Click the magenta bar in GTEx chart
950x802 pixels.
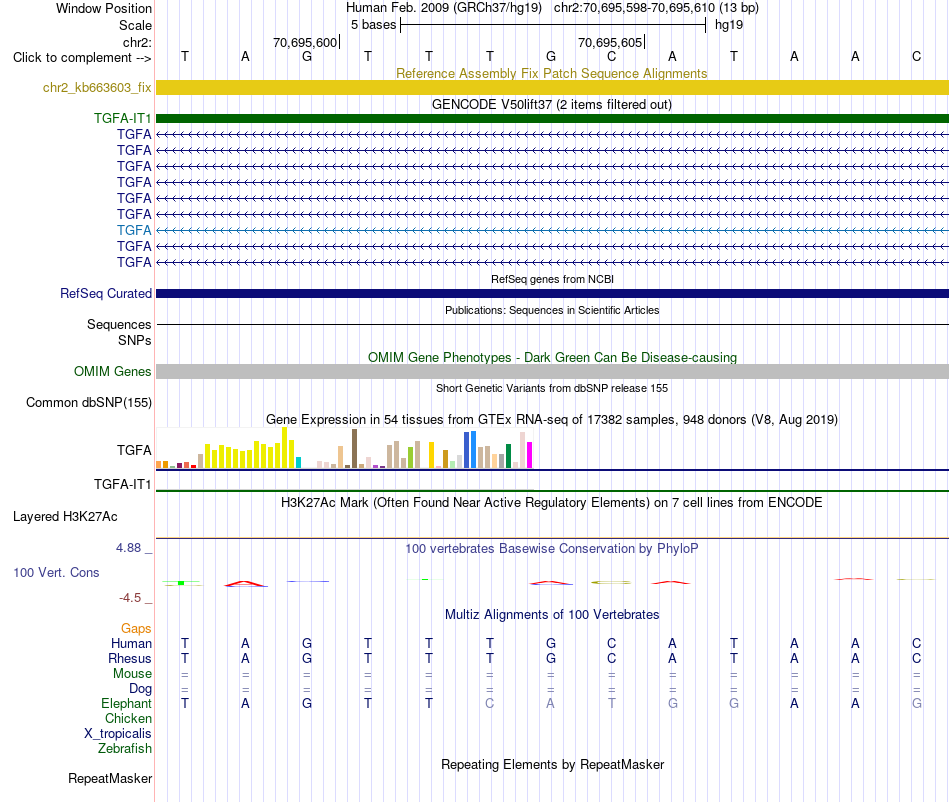(529, 455)
